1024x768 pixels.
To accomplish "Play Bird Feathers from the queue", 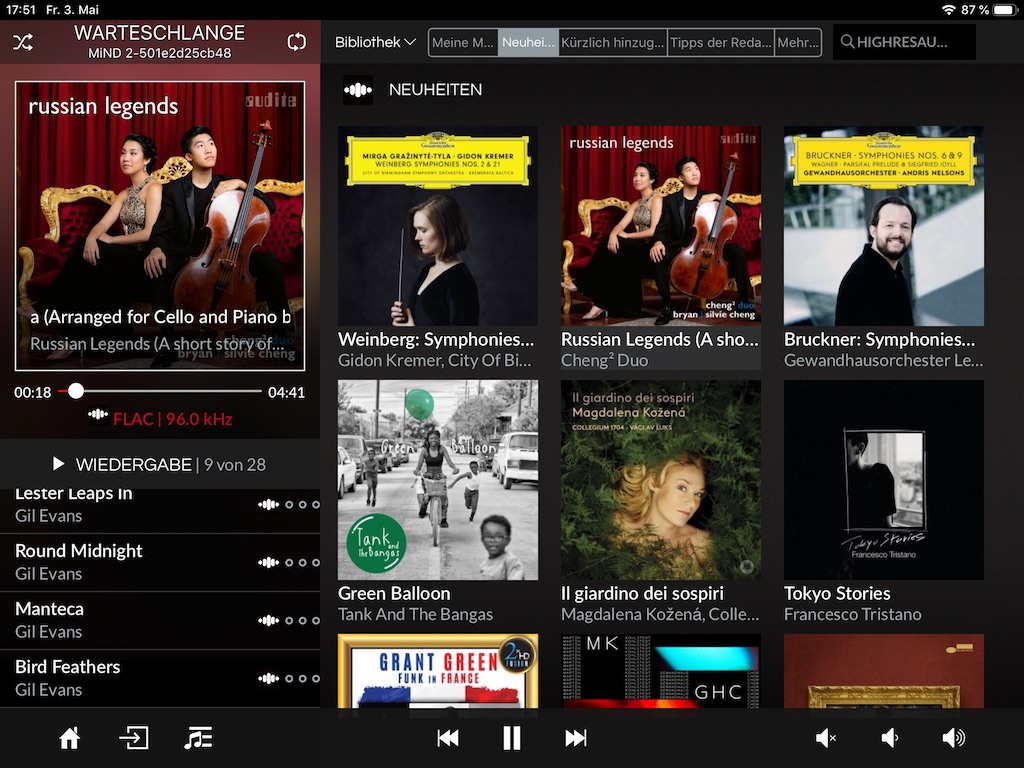I will pyautogui.click(x=160, y=679).
